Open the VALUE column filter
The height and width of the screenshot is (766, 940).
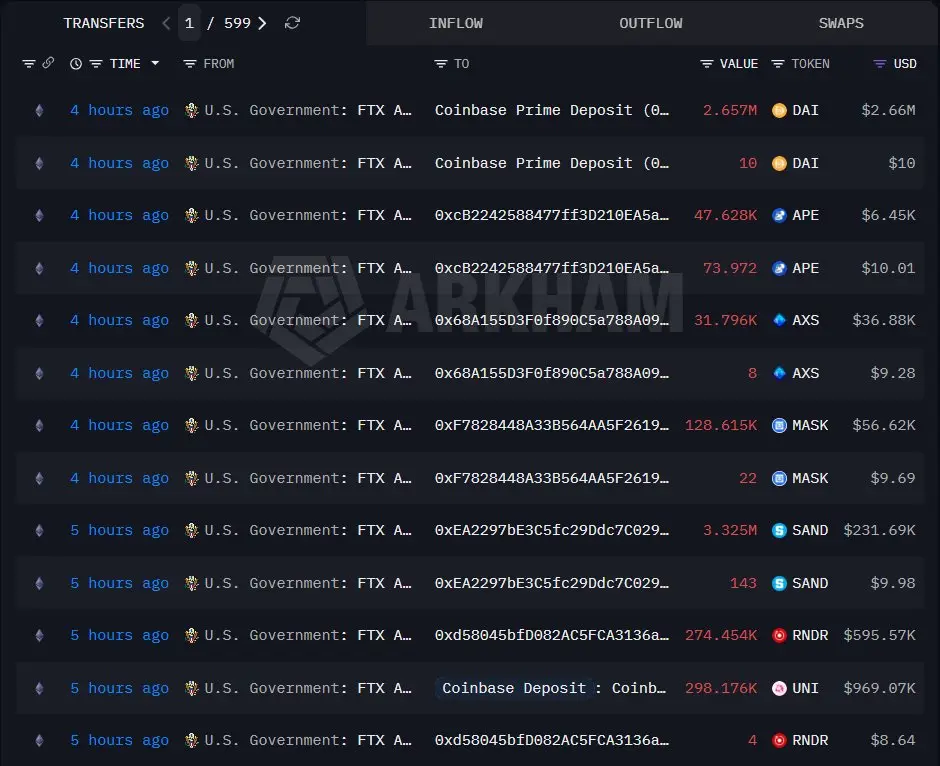707,64
